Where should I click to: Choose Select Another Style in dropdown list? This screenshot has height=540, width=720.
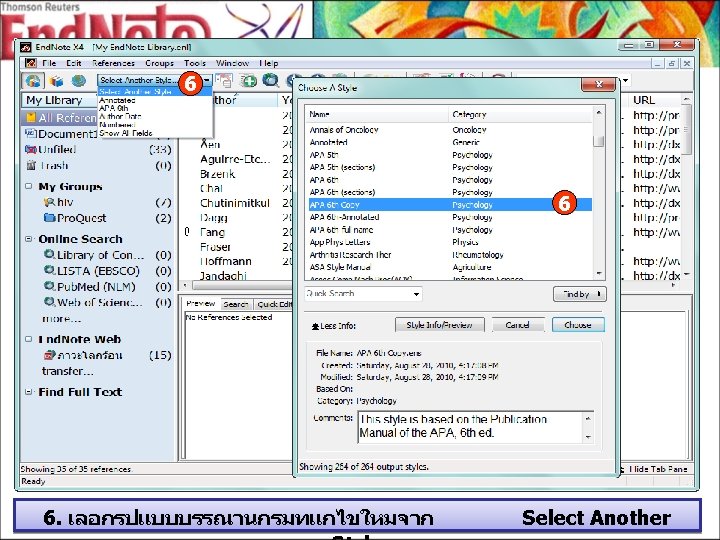154,91
